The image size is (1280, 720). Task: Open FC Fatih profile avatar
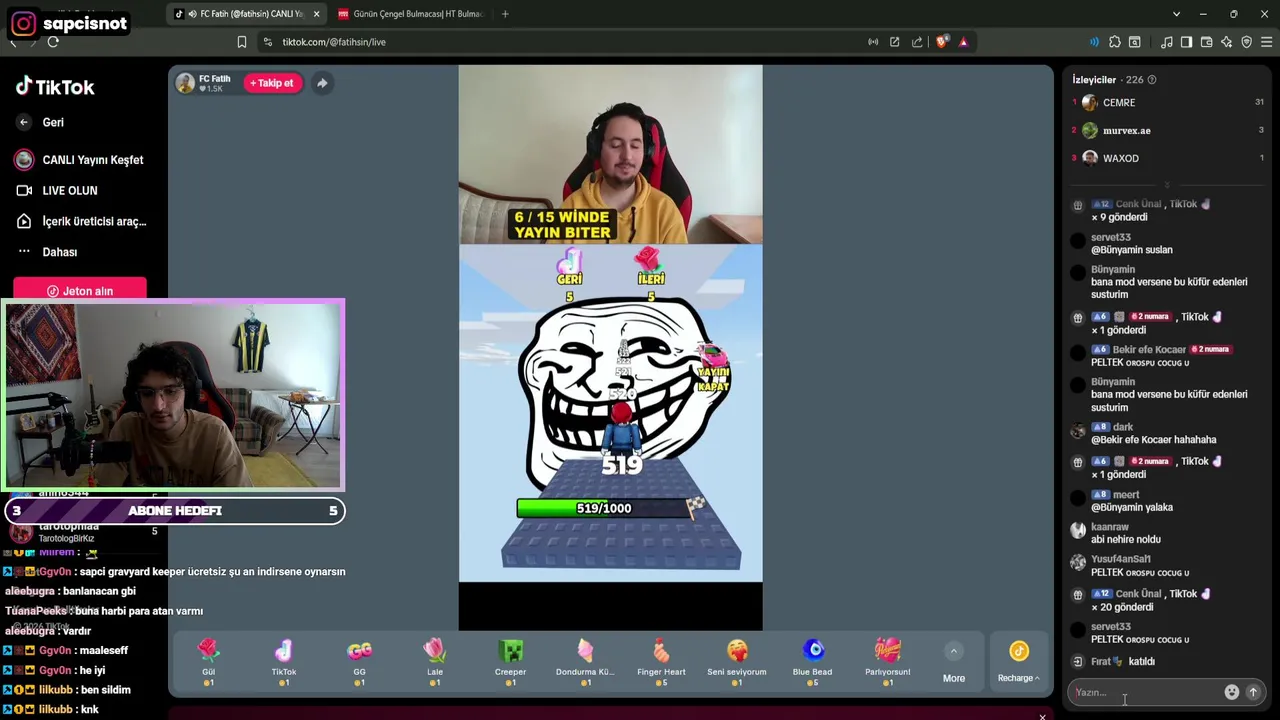(x=185, y=83)
